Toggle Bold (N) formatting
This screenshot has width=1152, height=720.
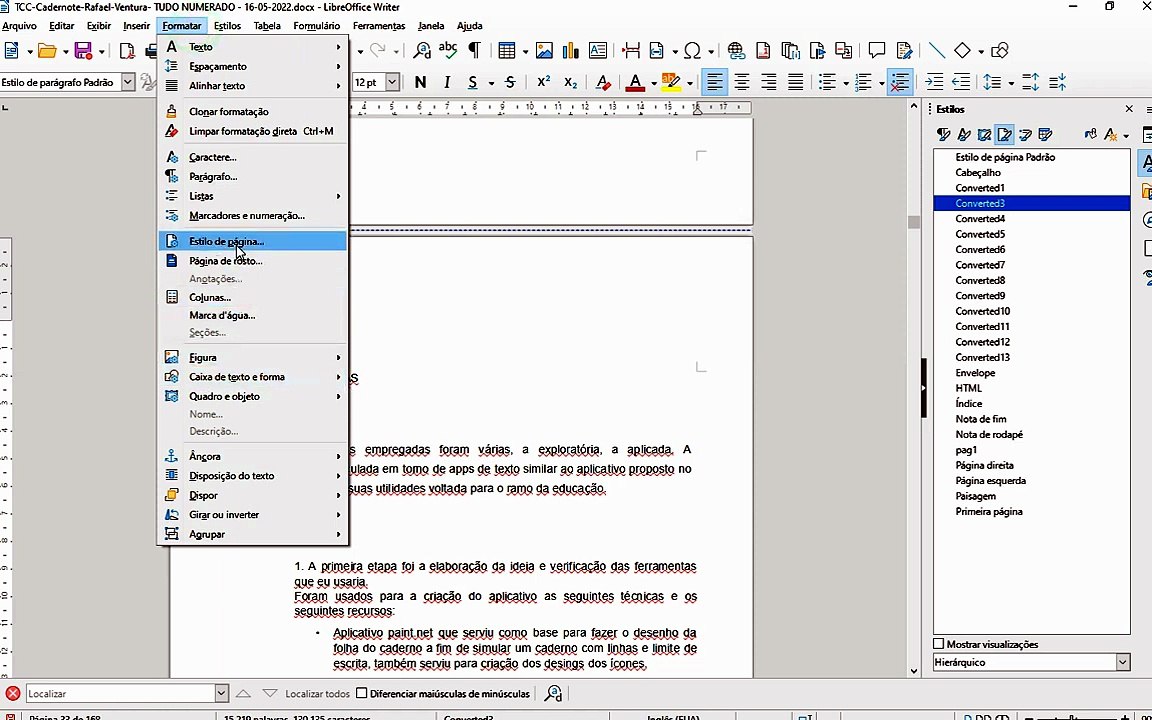(420, 82)
